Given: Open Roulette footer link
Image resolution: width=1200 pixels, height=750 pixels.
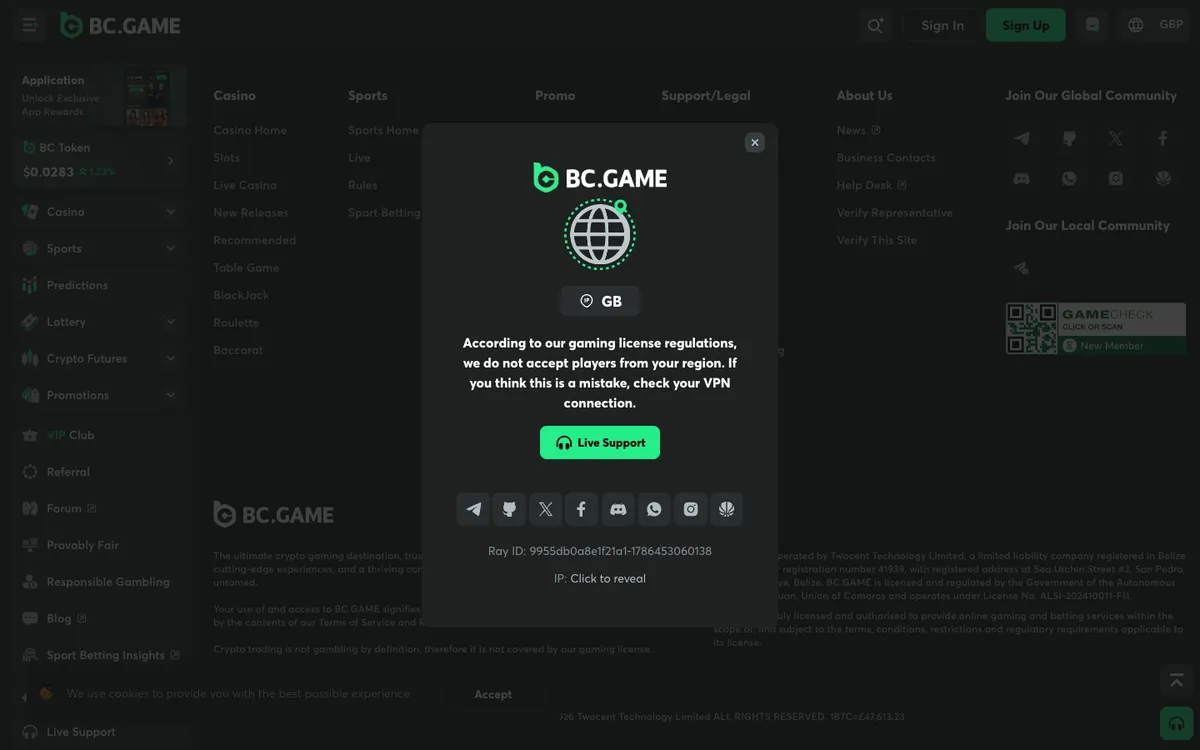Looking at the screenshot, I should [x=236, y=323].
